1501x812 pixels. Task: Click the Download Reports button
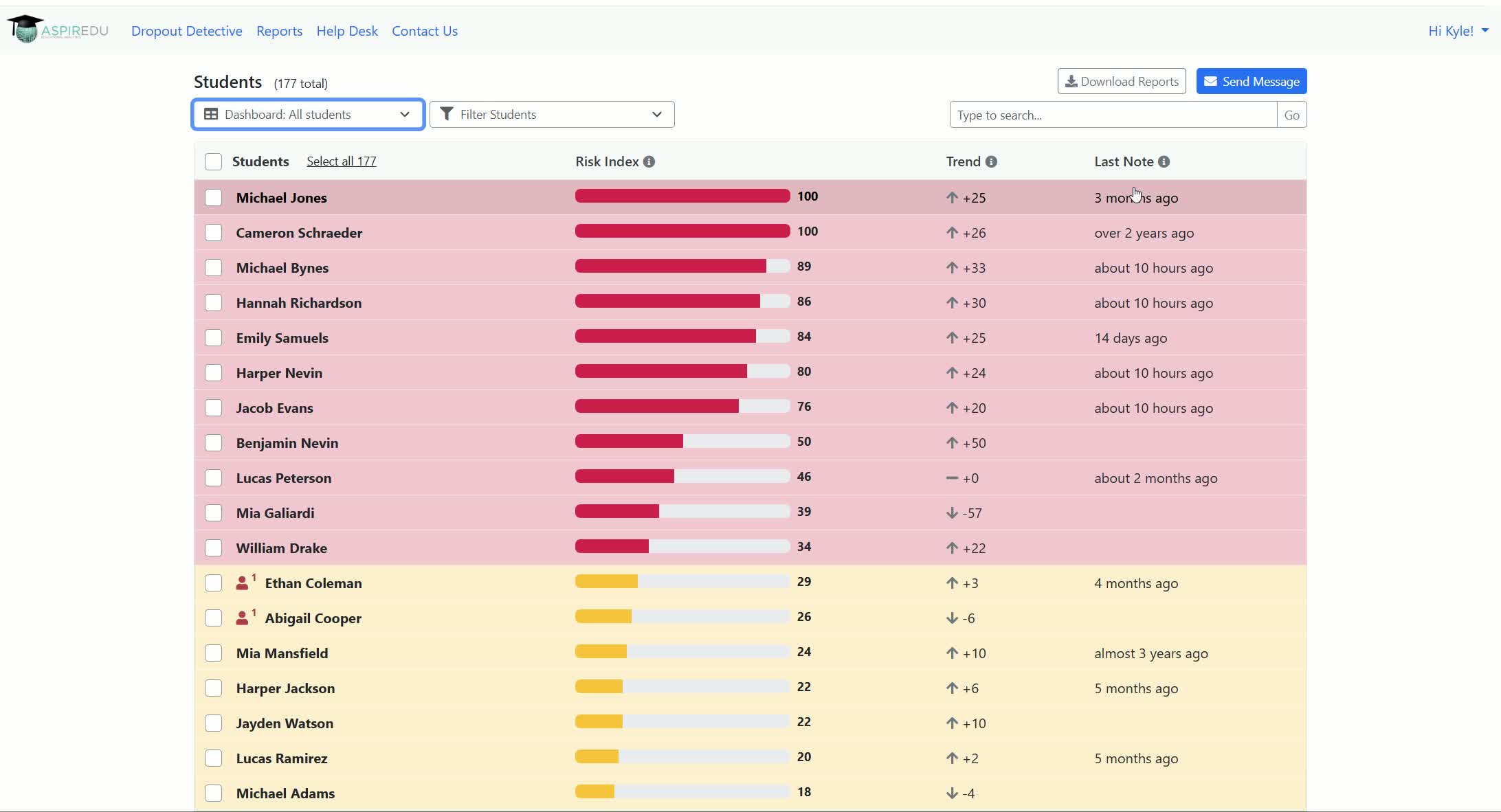(x=1122, y=81)
